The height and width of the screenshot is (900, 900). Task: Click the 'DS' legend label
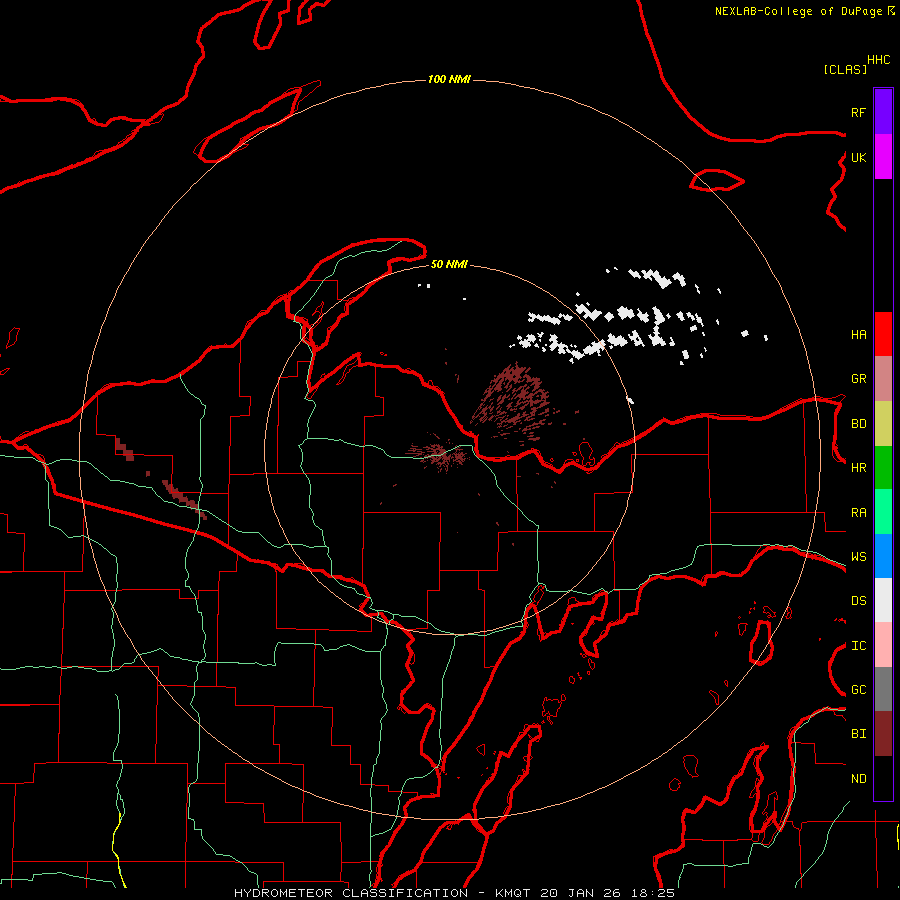pyautogui.click(x=858, y=601)
